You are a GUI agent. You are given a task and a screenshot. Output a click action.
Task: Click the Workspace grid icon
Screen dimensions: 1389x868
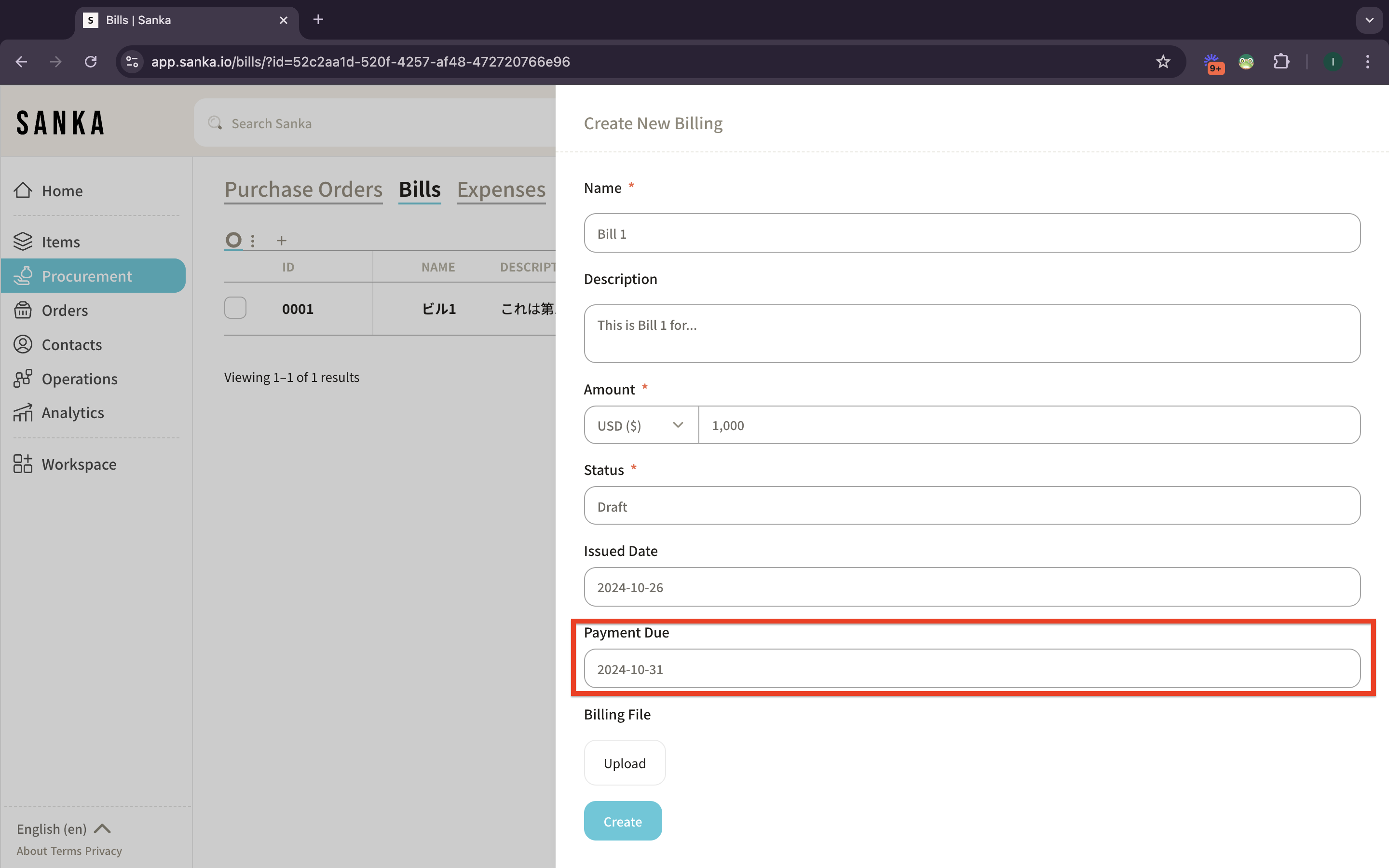23,464
